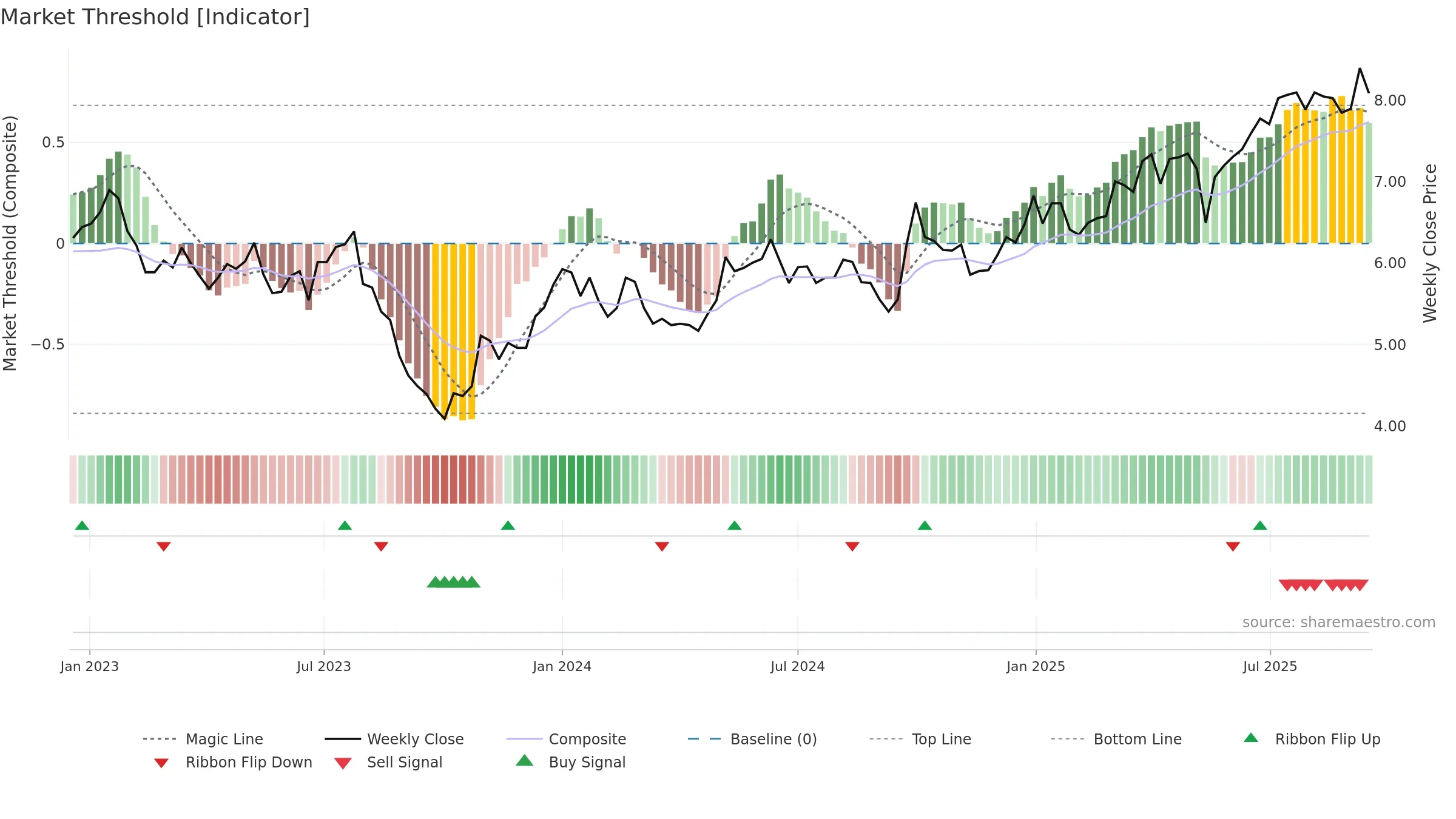This screenshot has height=819, width=1456.
Task: Toggle the Baseline (0) legend entry
Action: [752, 739]
